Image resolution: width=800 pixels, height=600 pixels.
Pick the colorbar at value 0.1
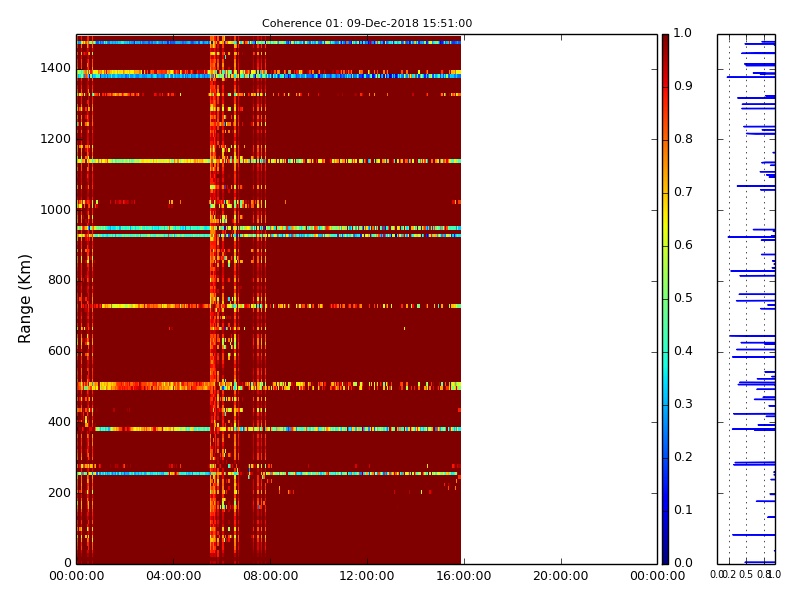tap(665, 511)
